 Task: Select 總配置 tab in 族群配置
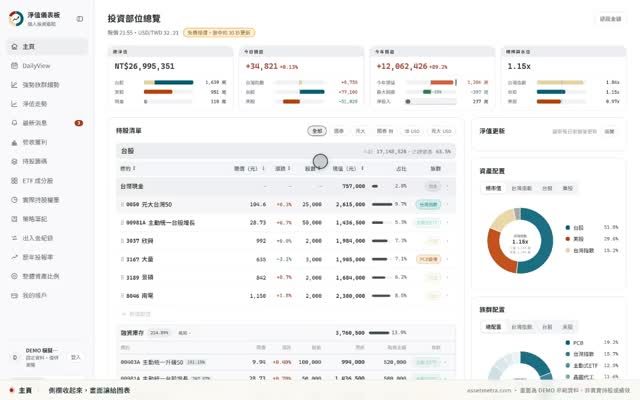pos(493,327)
